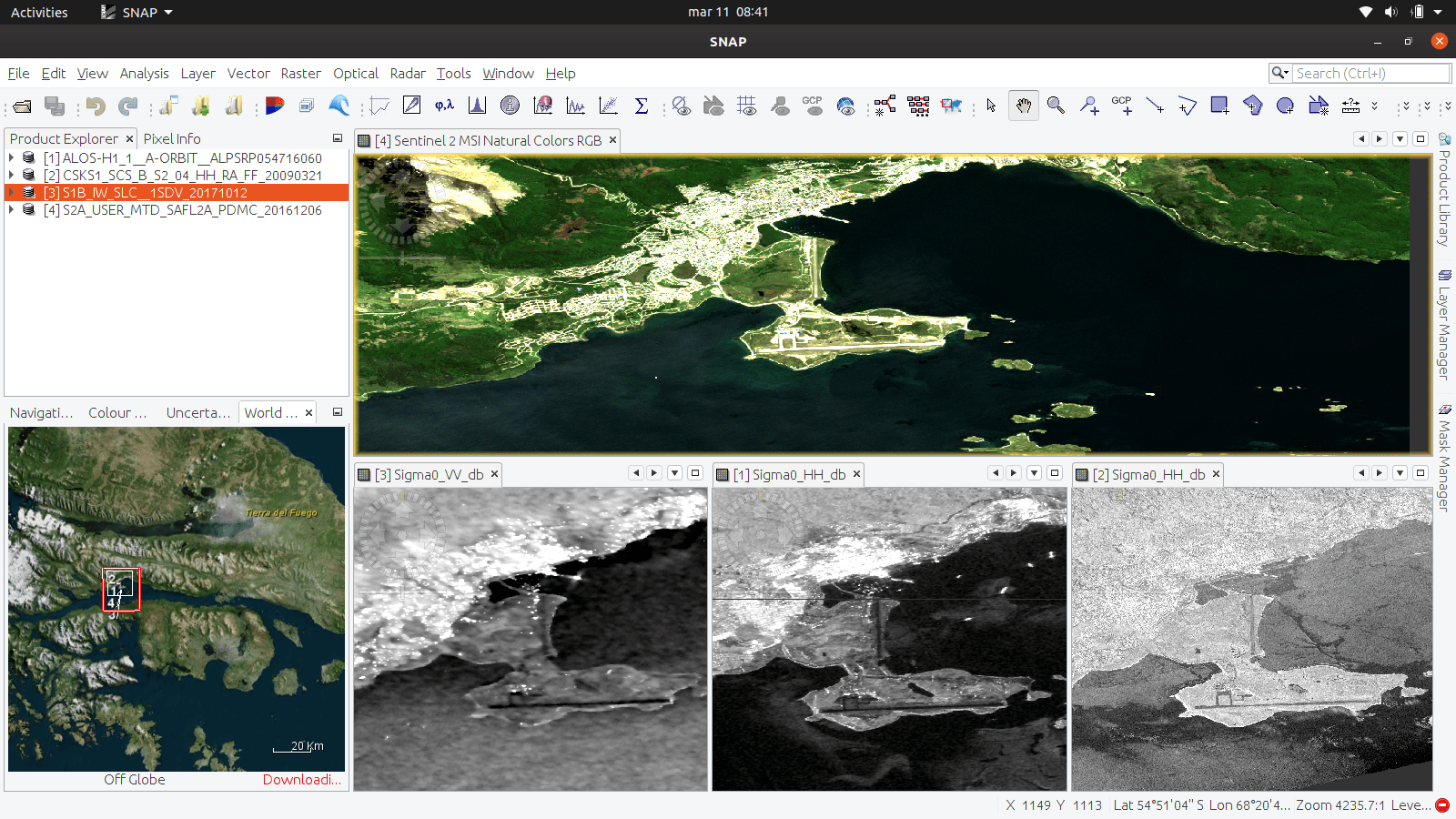
Task: Click the Geo-Coding φ,λ icon
Action: pos(444,106)
